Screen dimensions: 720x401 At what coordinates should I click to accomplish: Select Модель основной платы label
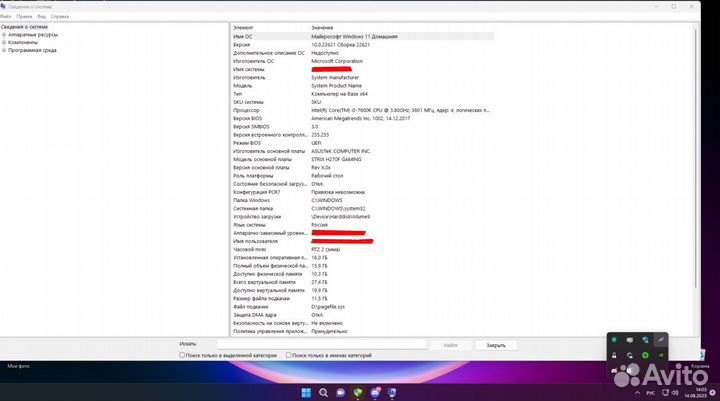(262, 159)
